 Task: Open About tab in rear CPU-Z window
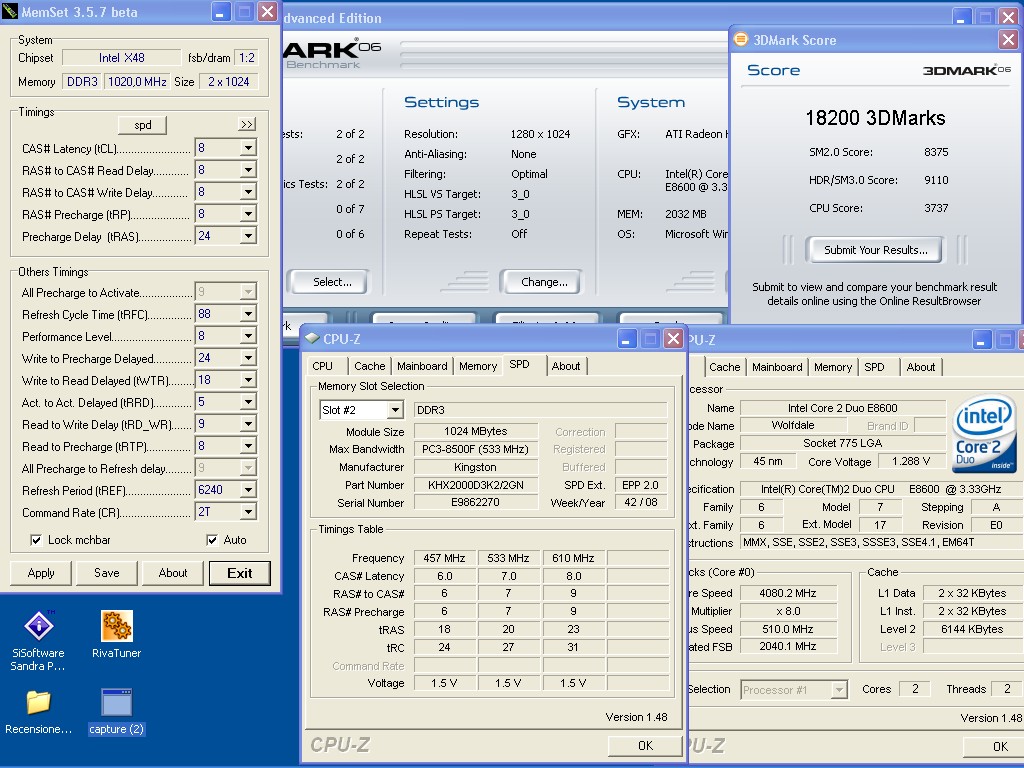[921, 367]
